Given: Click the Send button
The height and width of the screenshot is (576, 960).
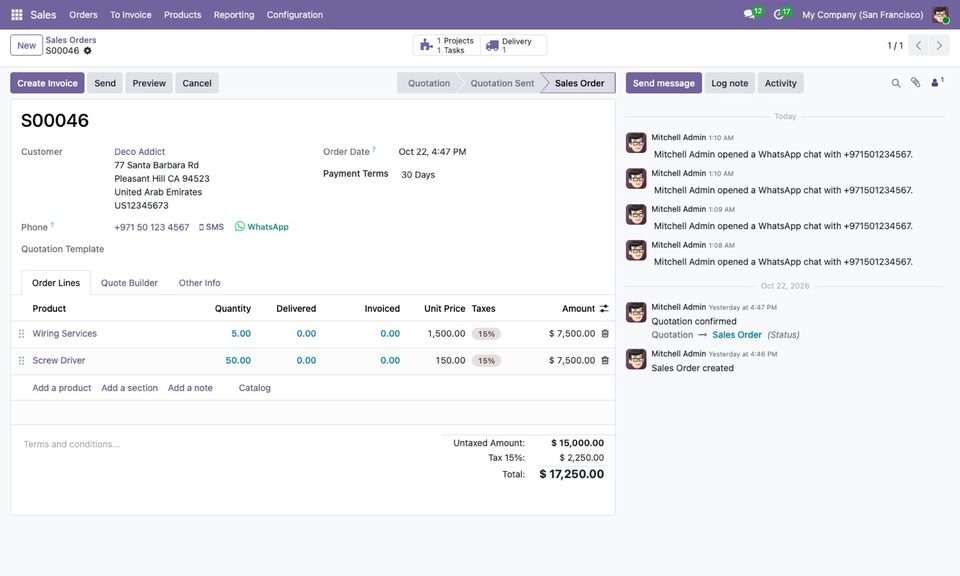Looking at the screenshot, I should pyautogui.click(x=105, y=83).
